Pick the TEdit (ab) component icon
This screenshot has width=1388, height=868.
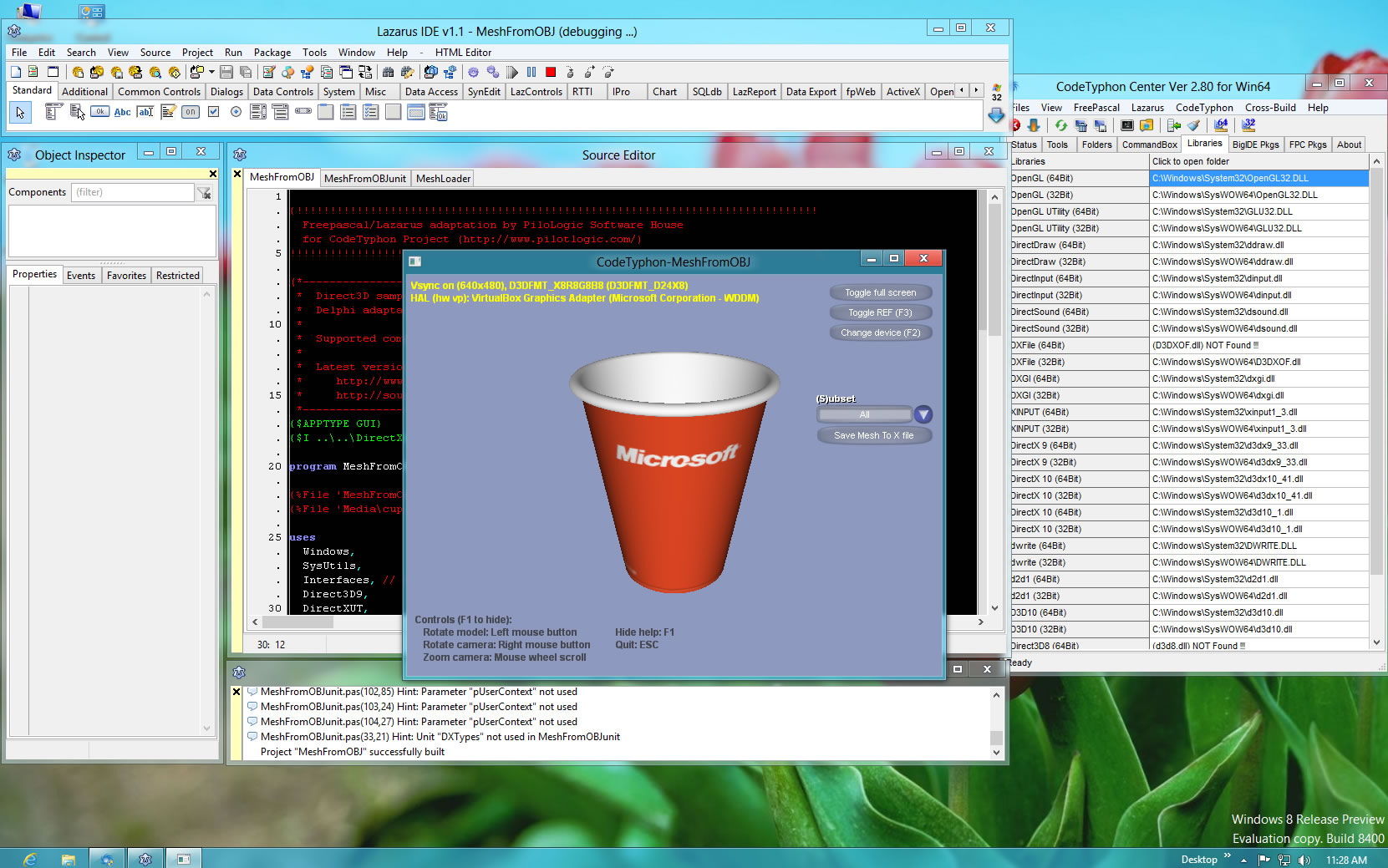(145, 112)
